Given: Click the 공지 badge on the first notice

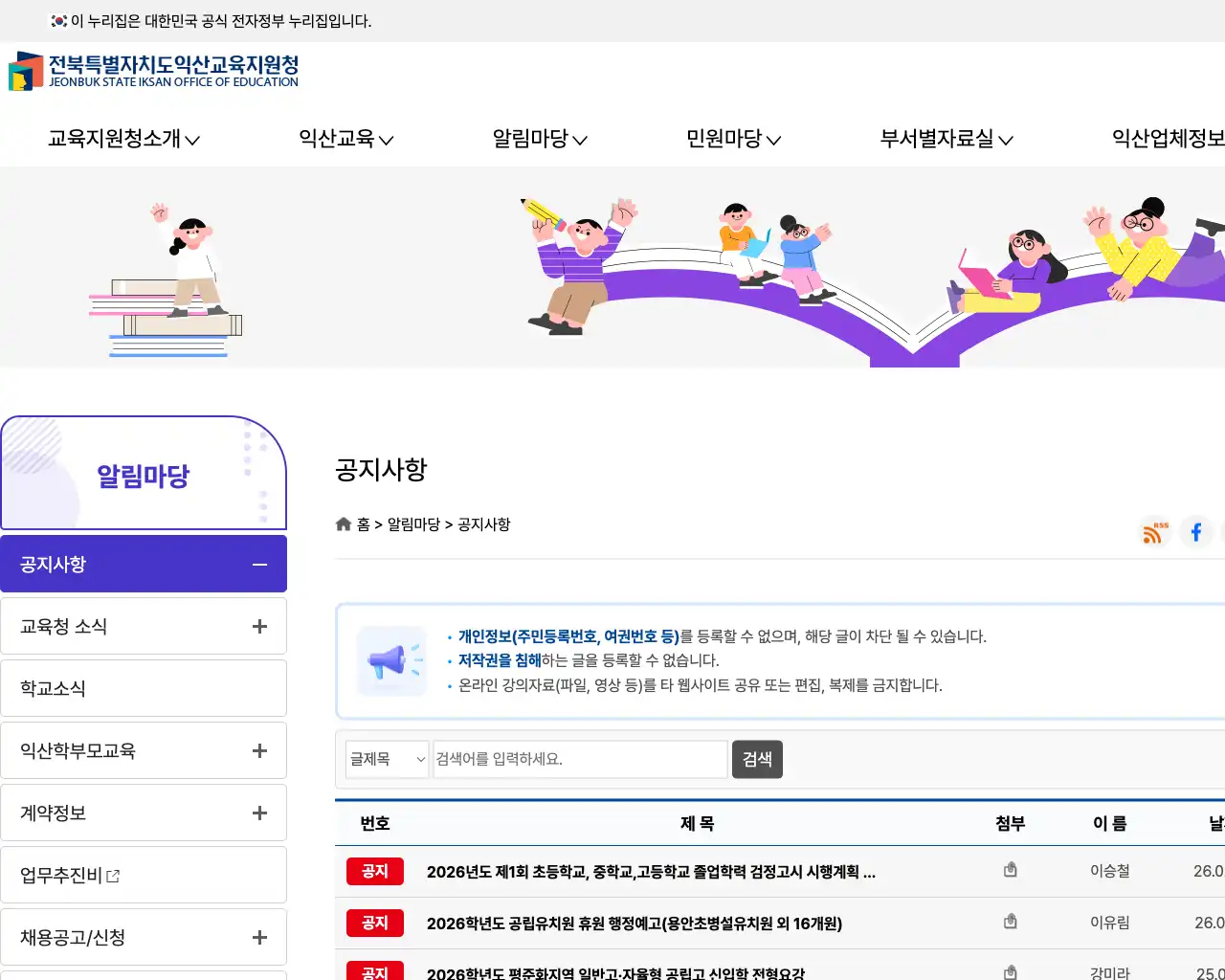Looking at the screenshot, I should click(374, 871).
